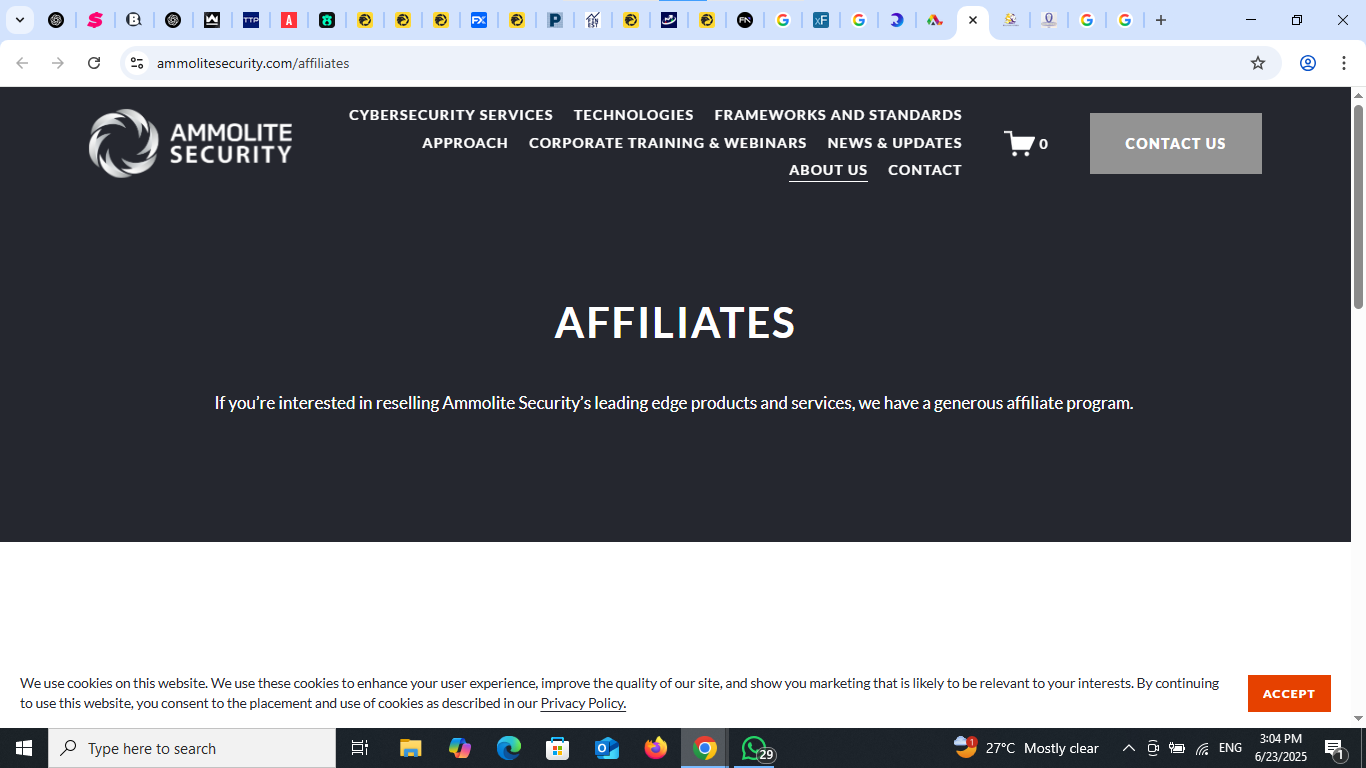Screen dimensions: 1366x768
Task: Switch to the TTP tab
Action: click(251, 20)
